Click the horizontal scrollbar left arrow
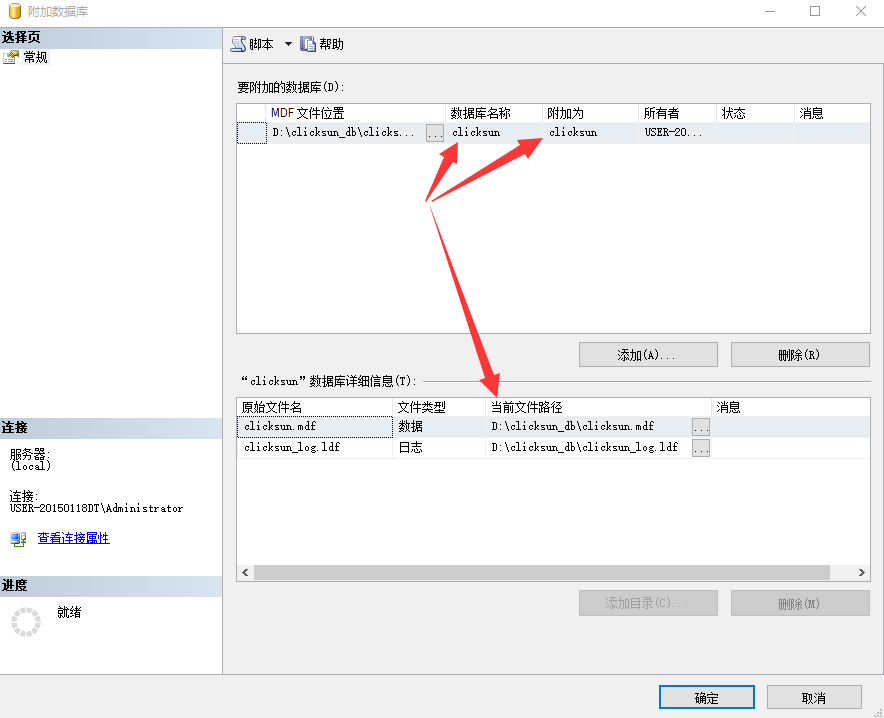 [245, 573]
